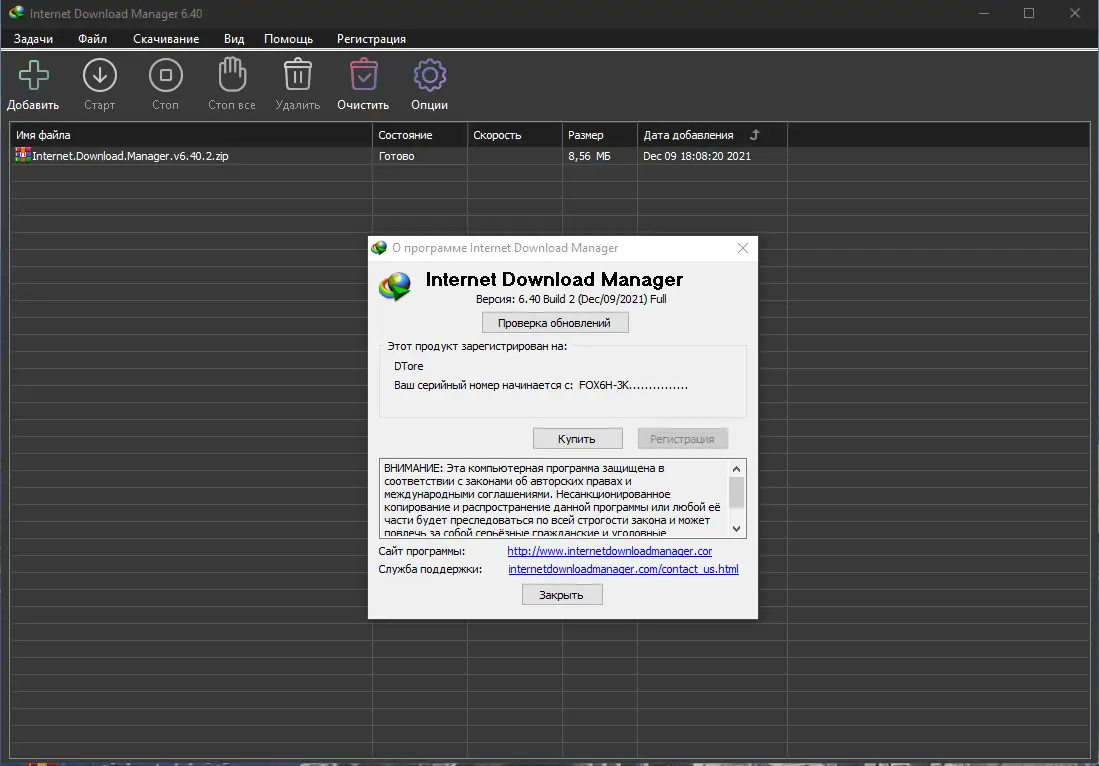Sort list by Размер column header
The height and width of the screenshot is (766, 1099).
coord(586,135)
